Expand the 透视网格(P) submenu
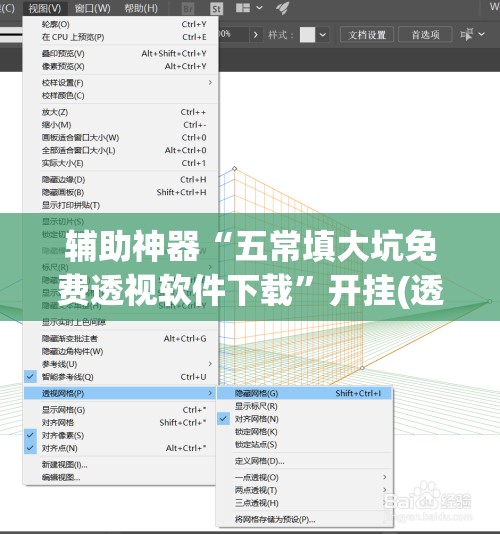This screenshot has width=500, height=534. [120, 393]
